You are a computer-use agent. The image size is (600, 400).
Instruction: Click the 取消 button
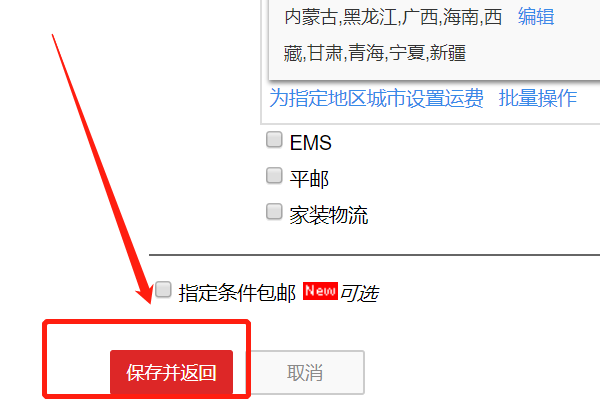pos(305,372)
